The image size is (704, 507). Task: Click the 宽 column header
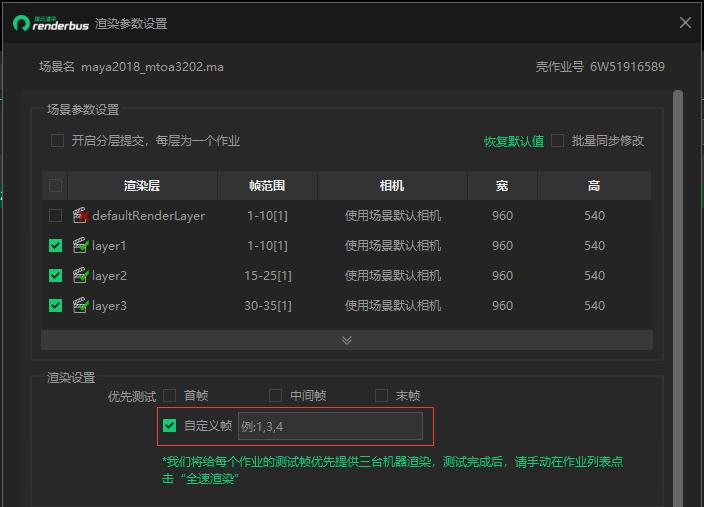tap(502, 185)
